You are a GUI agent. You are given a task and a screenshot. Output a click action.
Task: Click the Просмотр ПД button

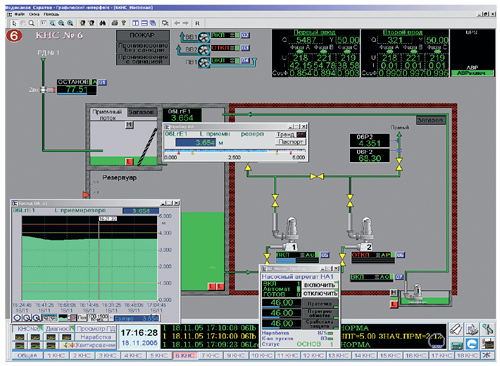(x=96, y=329)
